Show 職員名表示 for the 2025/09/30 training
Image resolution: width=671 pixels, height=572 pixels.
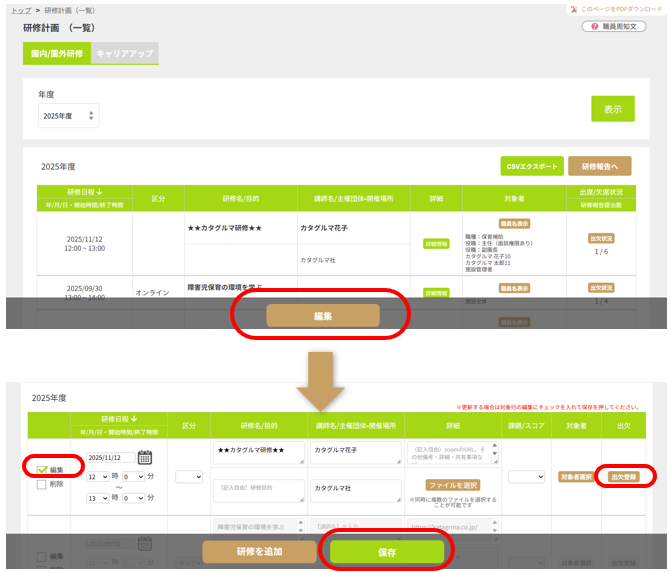(514, 288)
